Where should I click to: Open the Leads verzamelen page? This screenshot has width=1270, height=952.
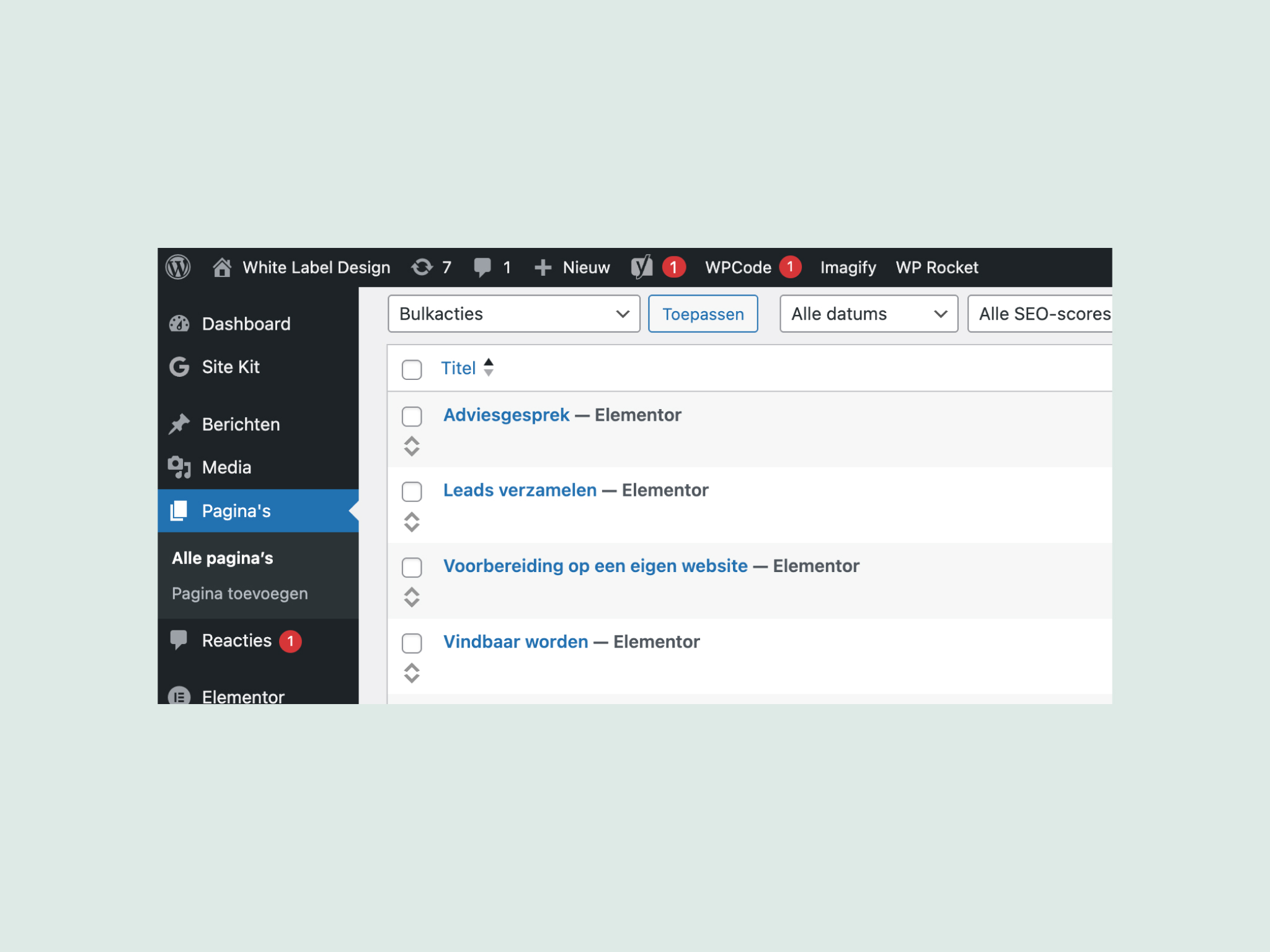pyautogui.click(x=520, y=490)
